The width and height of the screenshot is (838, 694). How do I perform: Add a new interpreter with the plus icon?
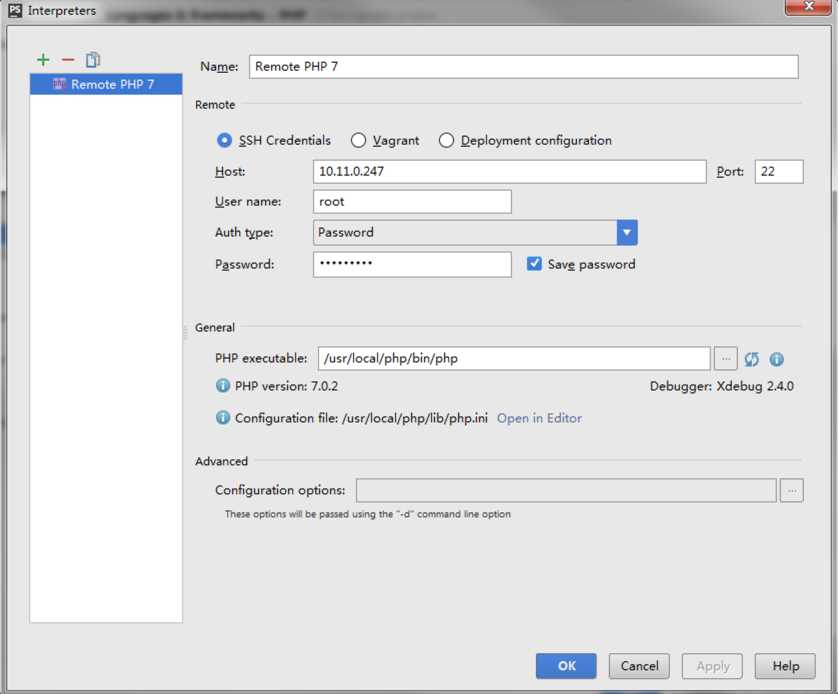[x=43, y=60]
